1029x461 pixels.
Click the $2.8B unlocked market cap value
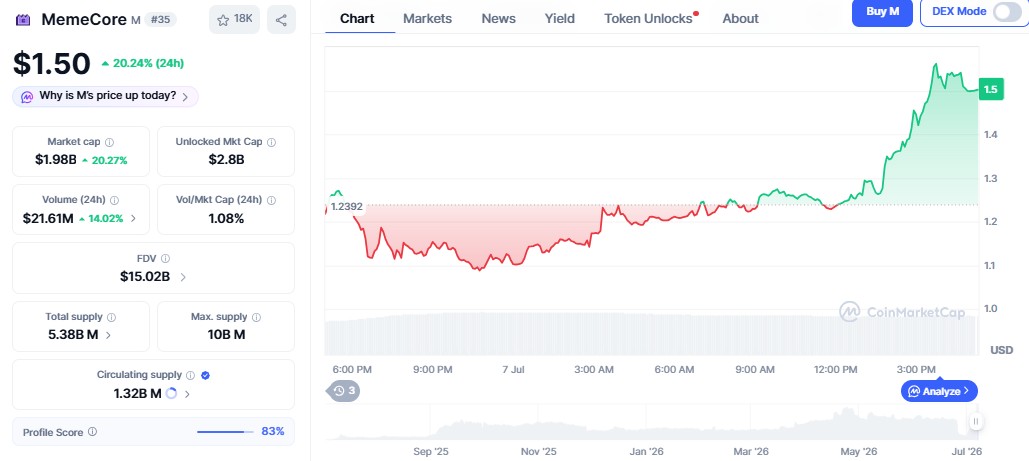[226, 160]
